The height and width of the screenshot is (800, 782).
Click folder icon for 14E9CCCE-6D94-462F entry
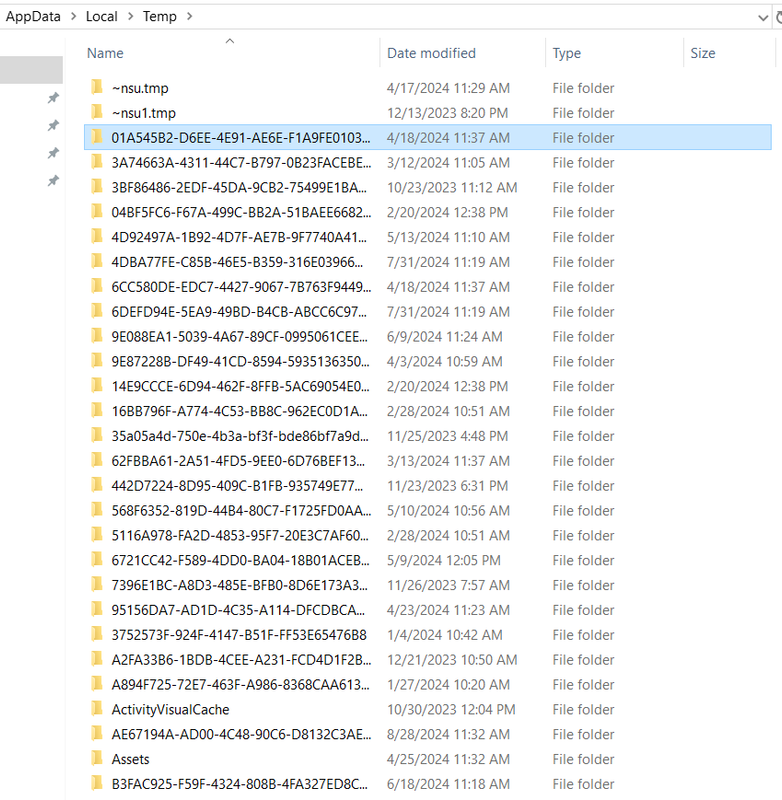coord(97,386)
